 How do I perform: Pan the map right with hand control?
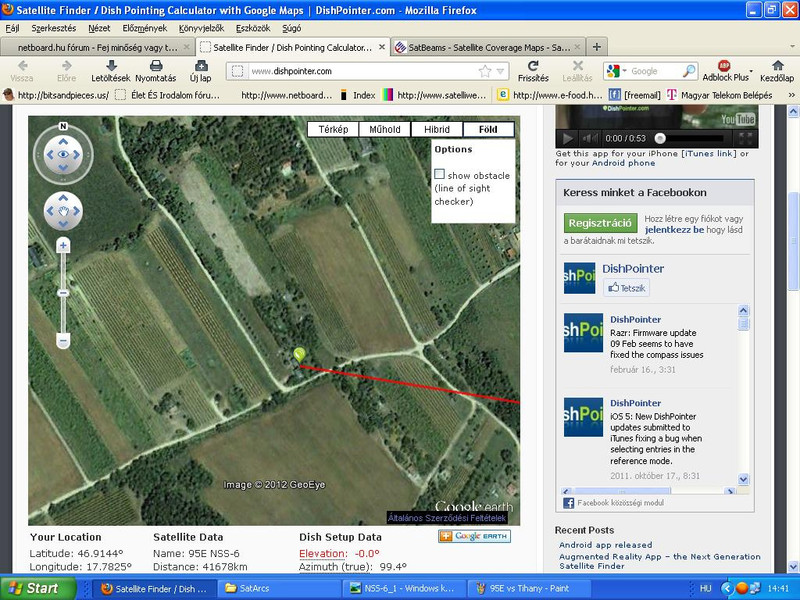(x=77, y=211)
